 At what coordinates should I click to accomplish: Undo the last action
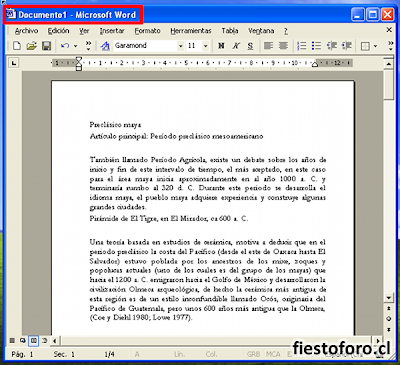click(x=65, y=46)
